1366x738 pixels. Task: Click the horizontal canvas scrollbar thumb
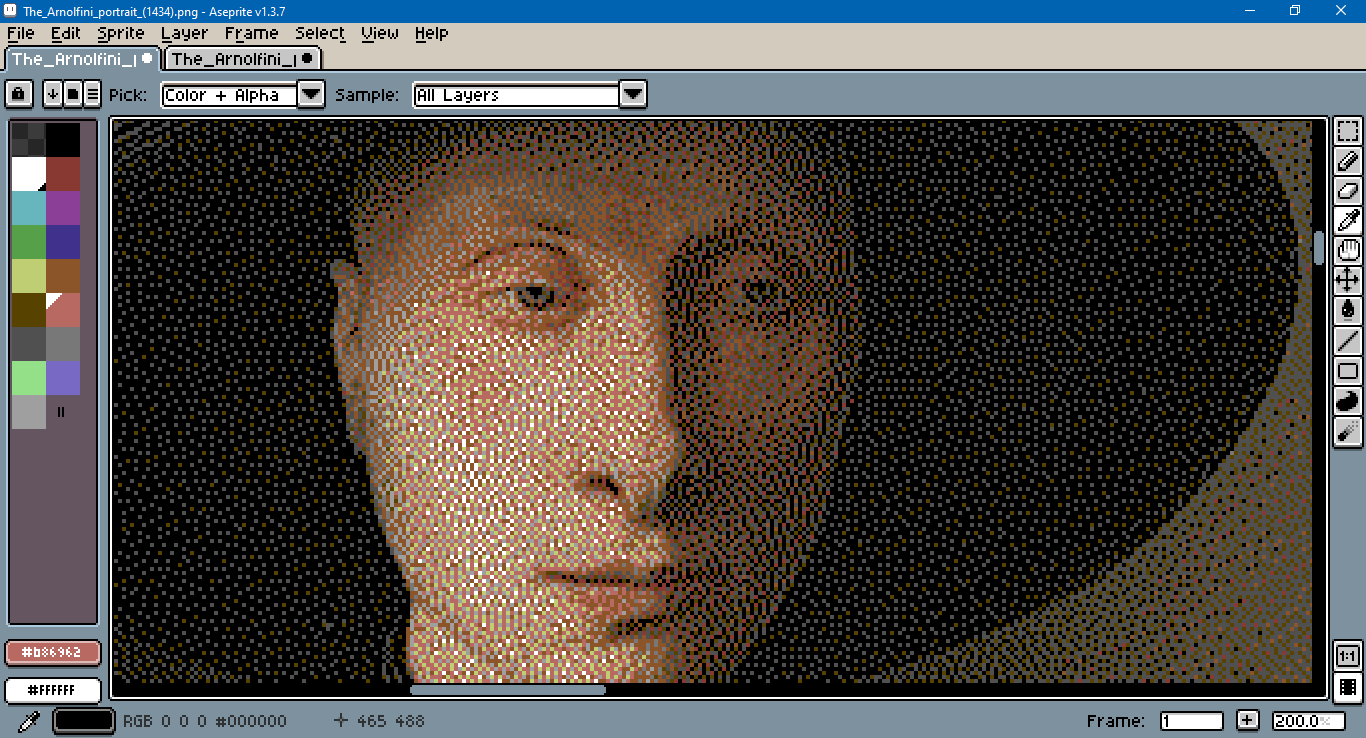[x=508, y=689]
